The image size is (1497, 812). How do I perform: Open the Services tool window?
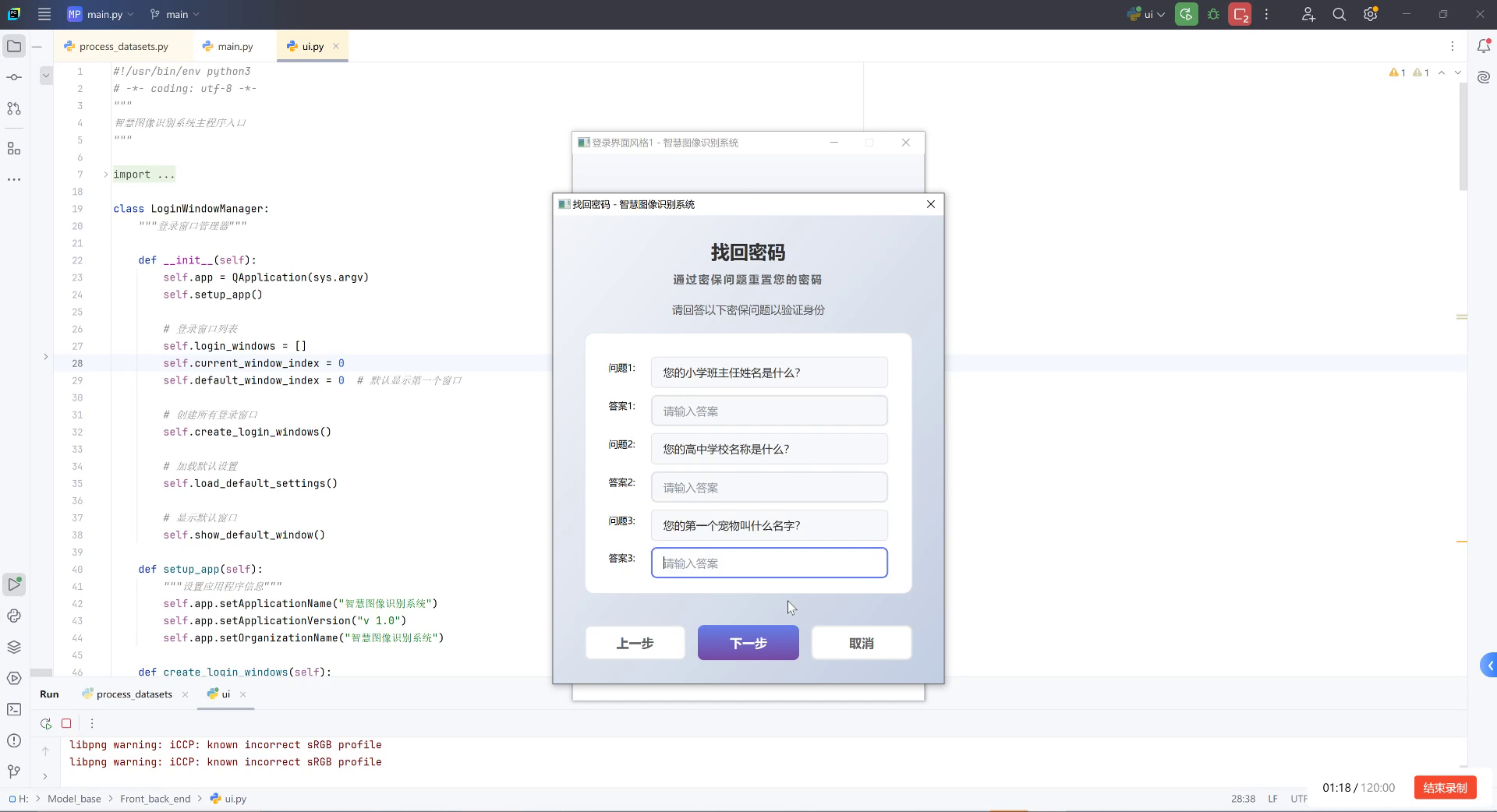(14, 678)
